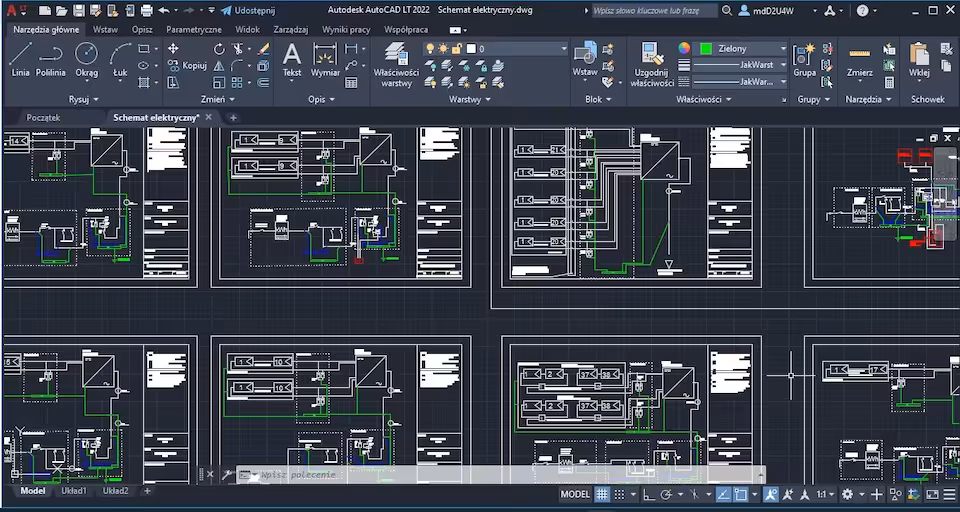Click the keyword search input field
This screenshot has width=960, height=512.
(x=654, y=10)
